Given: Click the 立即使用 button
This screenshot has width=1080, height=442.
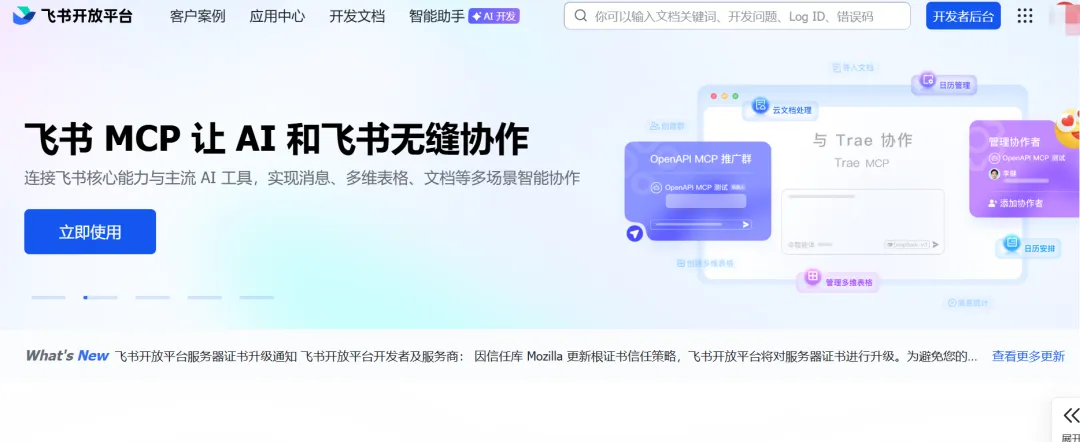Looking at the screenshot, I should 90,232.
